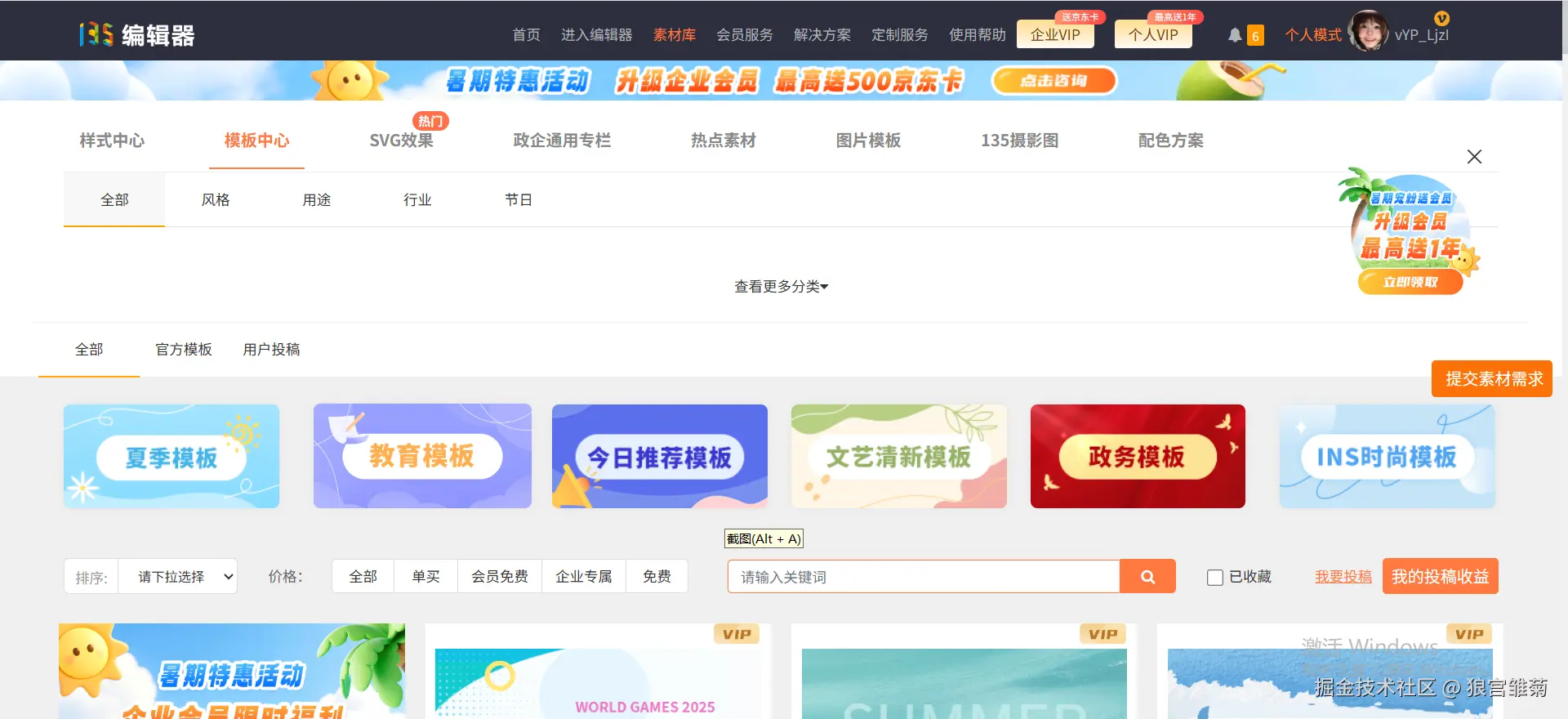Open the 教育模板 card
1568x719 pixels.
422,456
